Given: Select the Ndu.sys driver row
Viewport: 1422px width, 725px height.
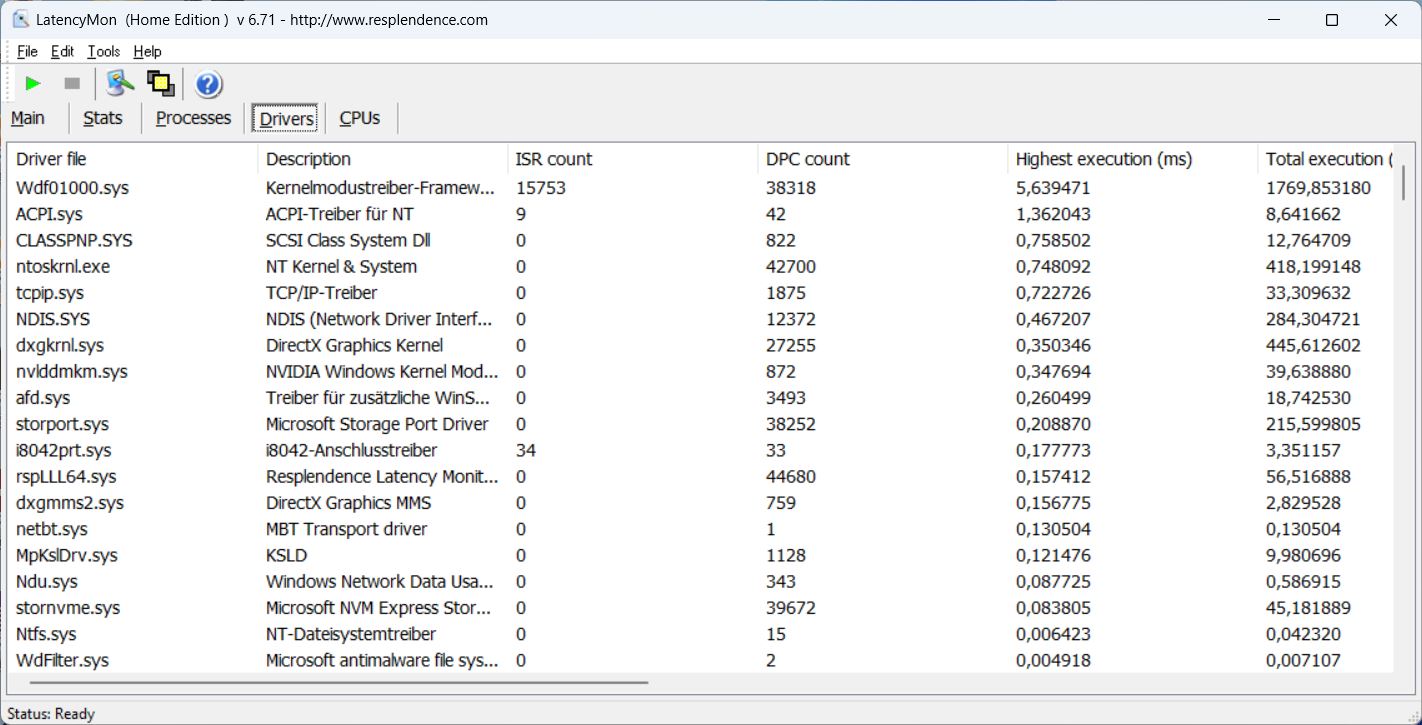Looking at the screenshot, I should 700,581.
